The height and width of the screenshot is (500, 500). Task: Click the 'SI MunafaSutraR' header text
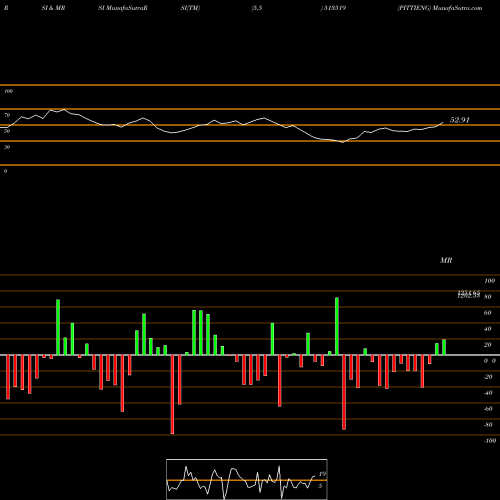click(123, 8)
